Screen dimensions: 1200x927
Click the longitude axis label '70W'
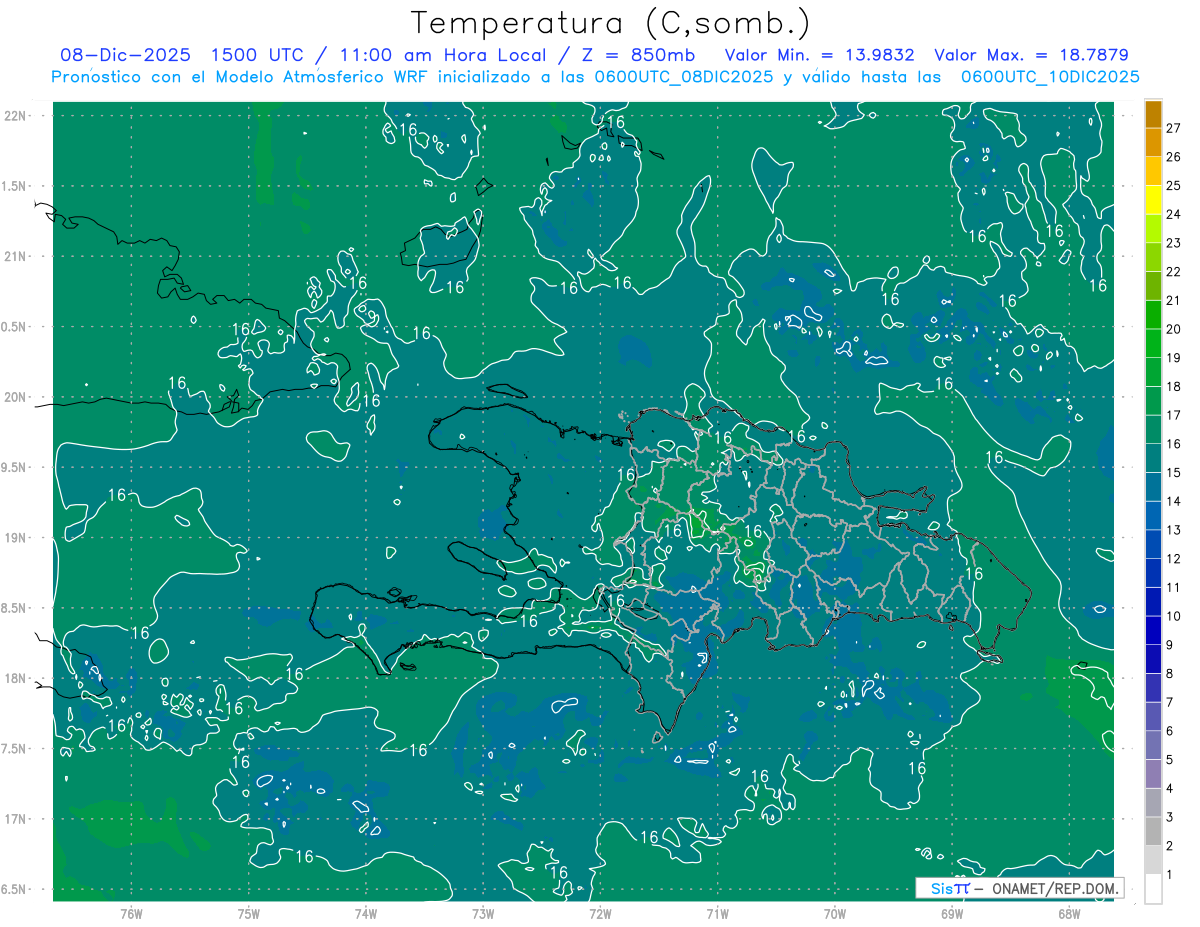click(x=835, y=914)
